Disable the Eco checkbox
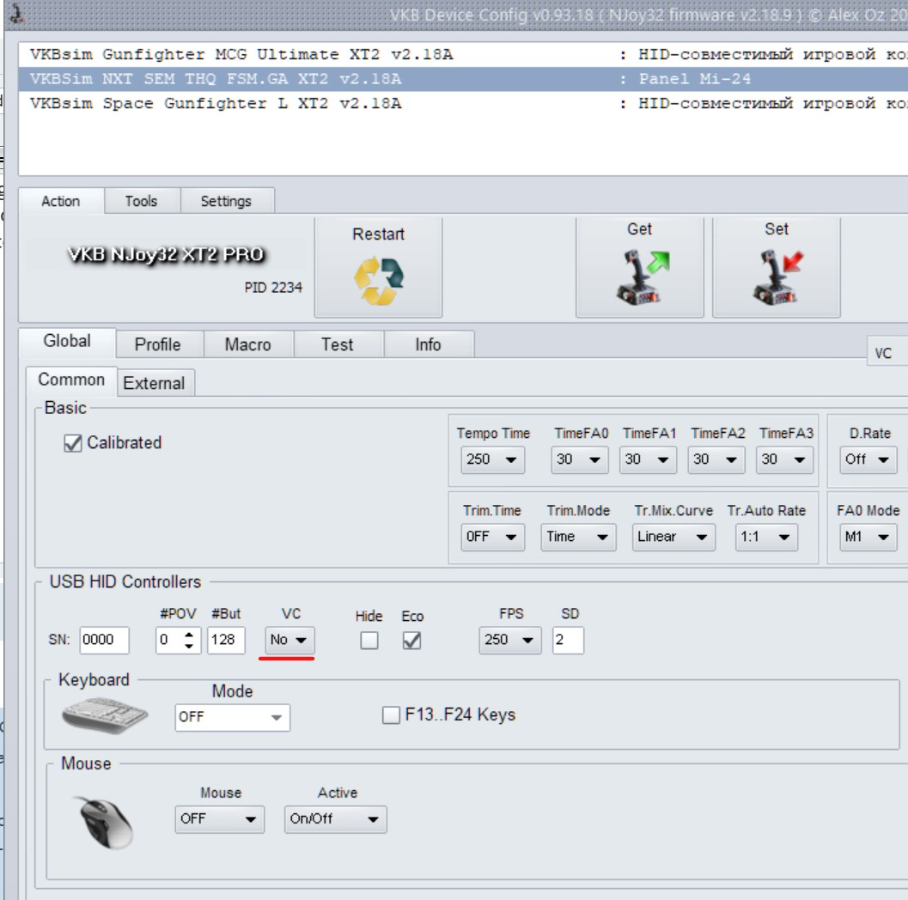 coord(412,641)
